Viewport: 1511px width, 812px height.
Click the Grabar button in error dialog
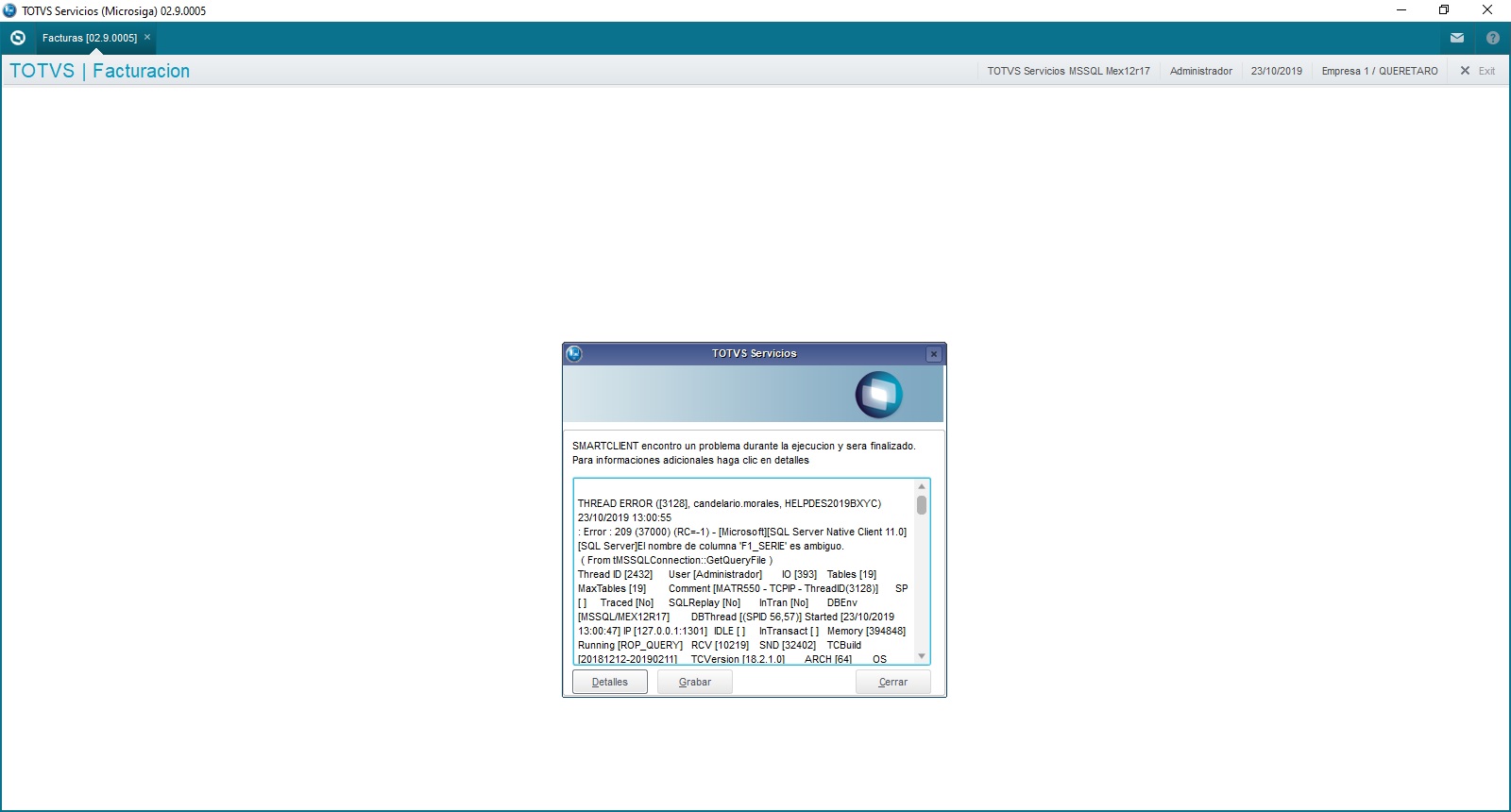coord(695,682)
